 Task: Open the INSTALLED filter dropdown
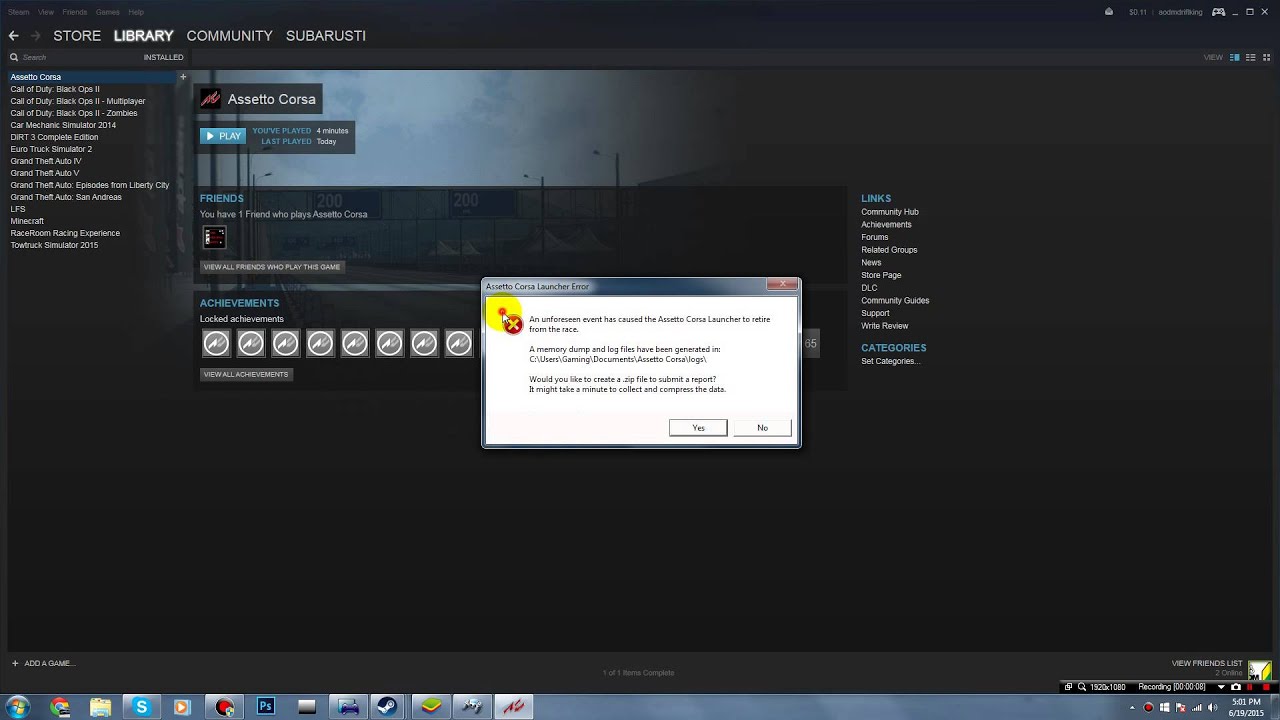[163, 57]
